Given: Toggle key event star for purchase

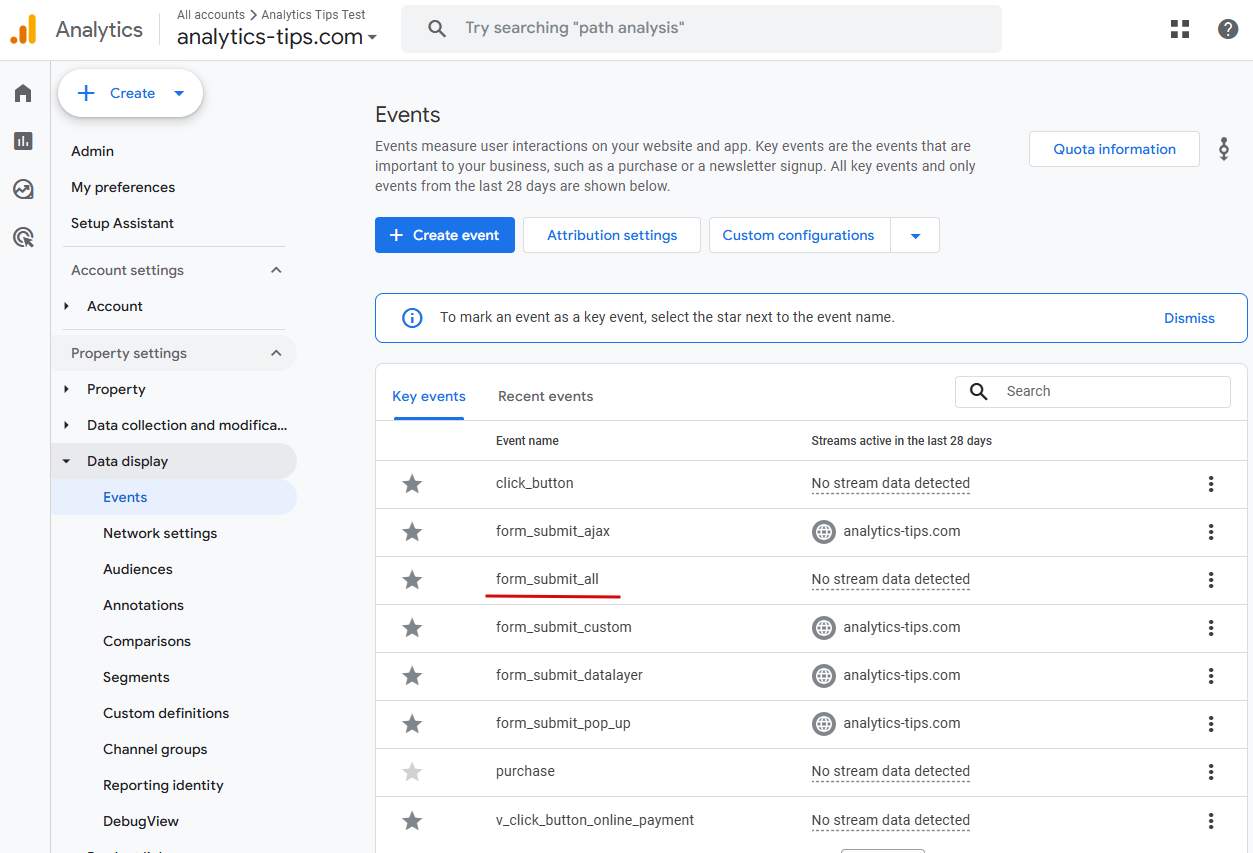Looking at the screenshot, I should (x=412, y=772).
